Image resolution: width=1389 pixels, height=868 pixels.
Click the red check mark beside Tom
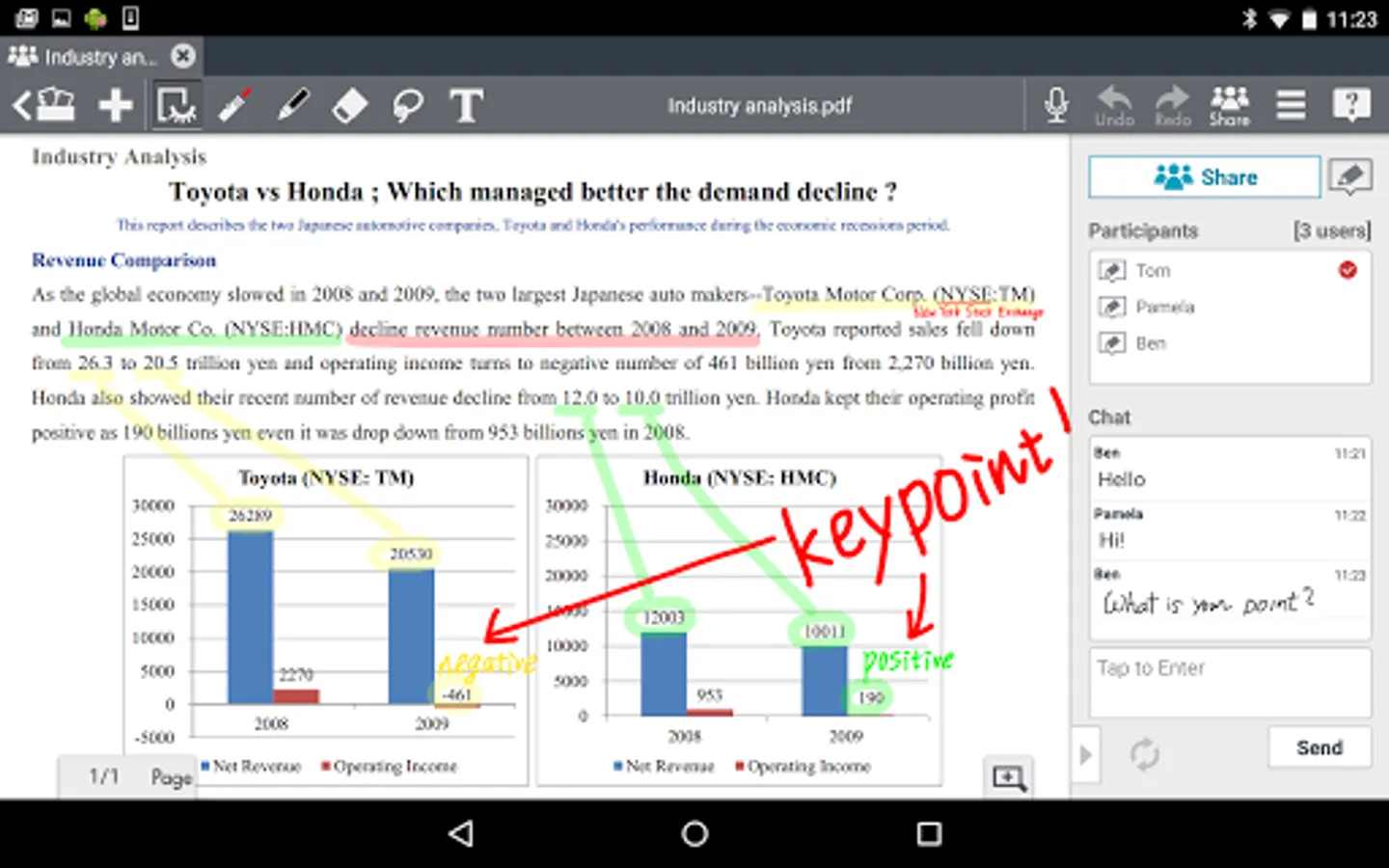(x=1348, y=270)
